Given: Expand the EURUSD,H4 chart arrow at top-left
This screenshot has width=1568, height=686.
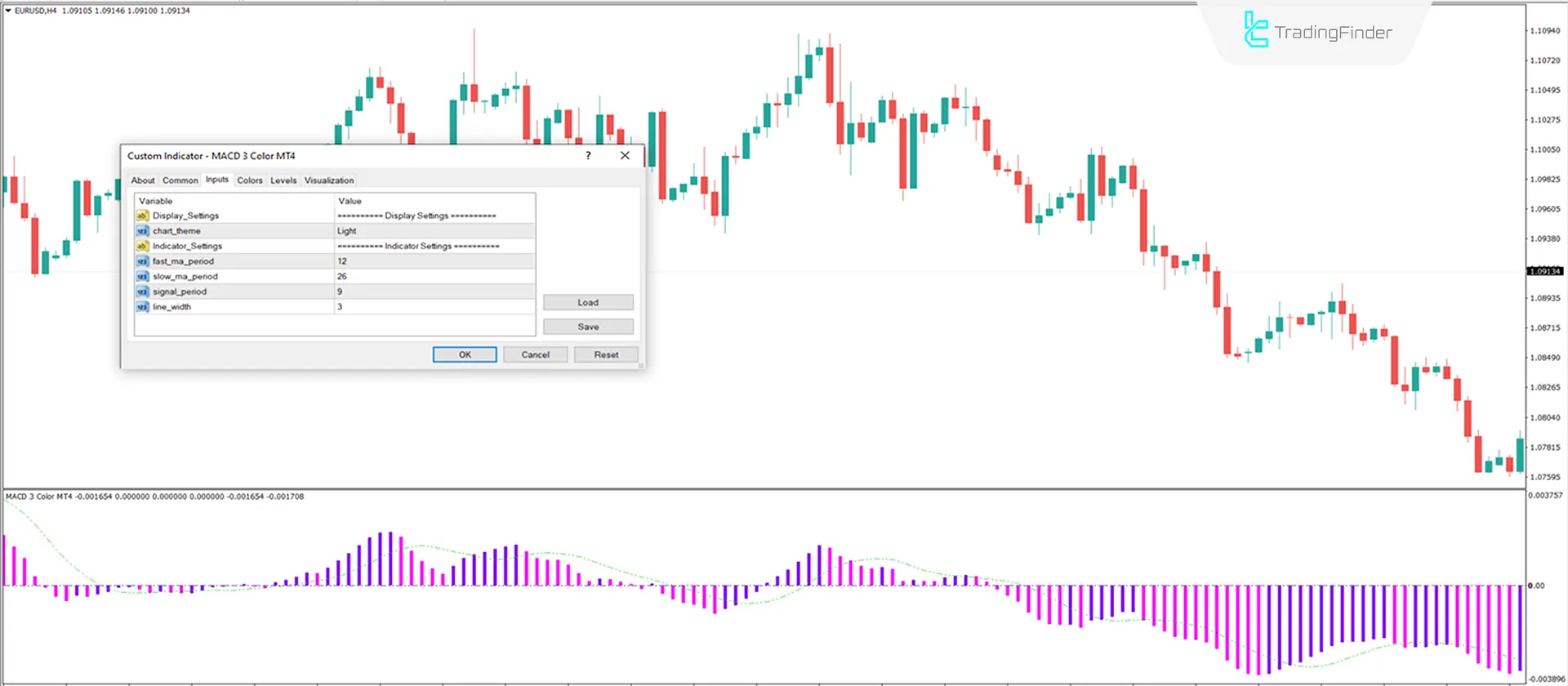Looking at the screenshot, I should coord(8,11).
